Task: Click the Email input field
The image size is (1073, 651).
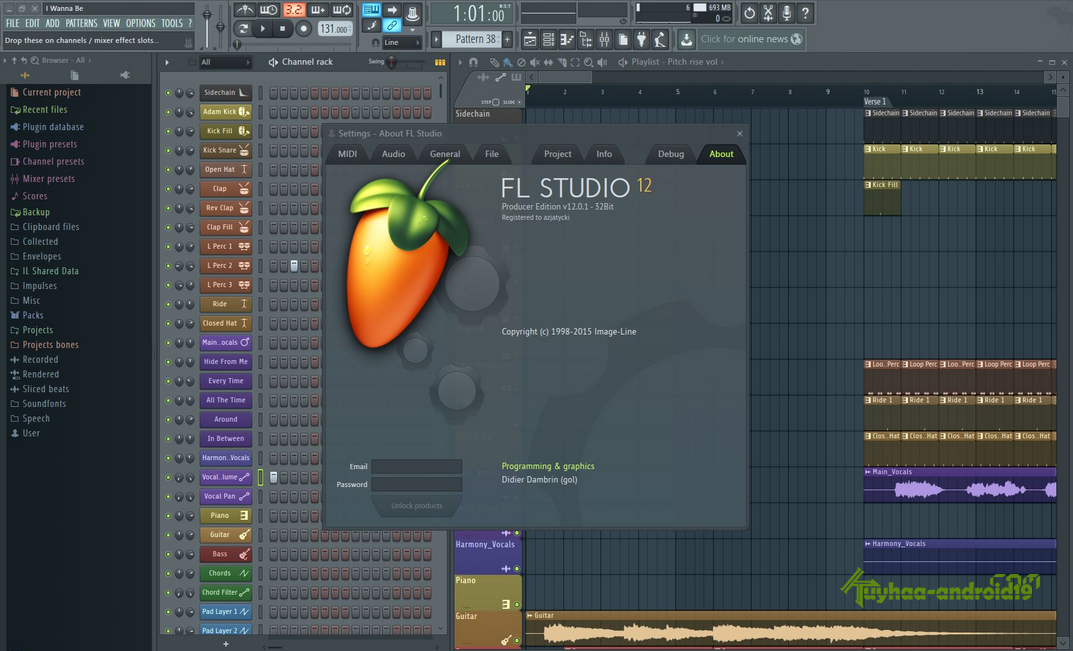Action: pos(416,466)
